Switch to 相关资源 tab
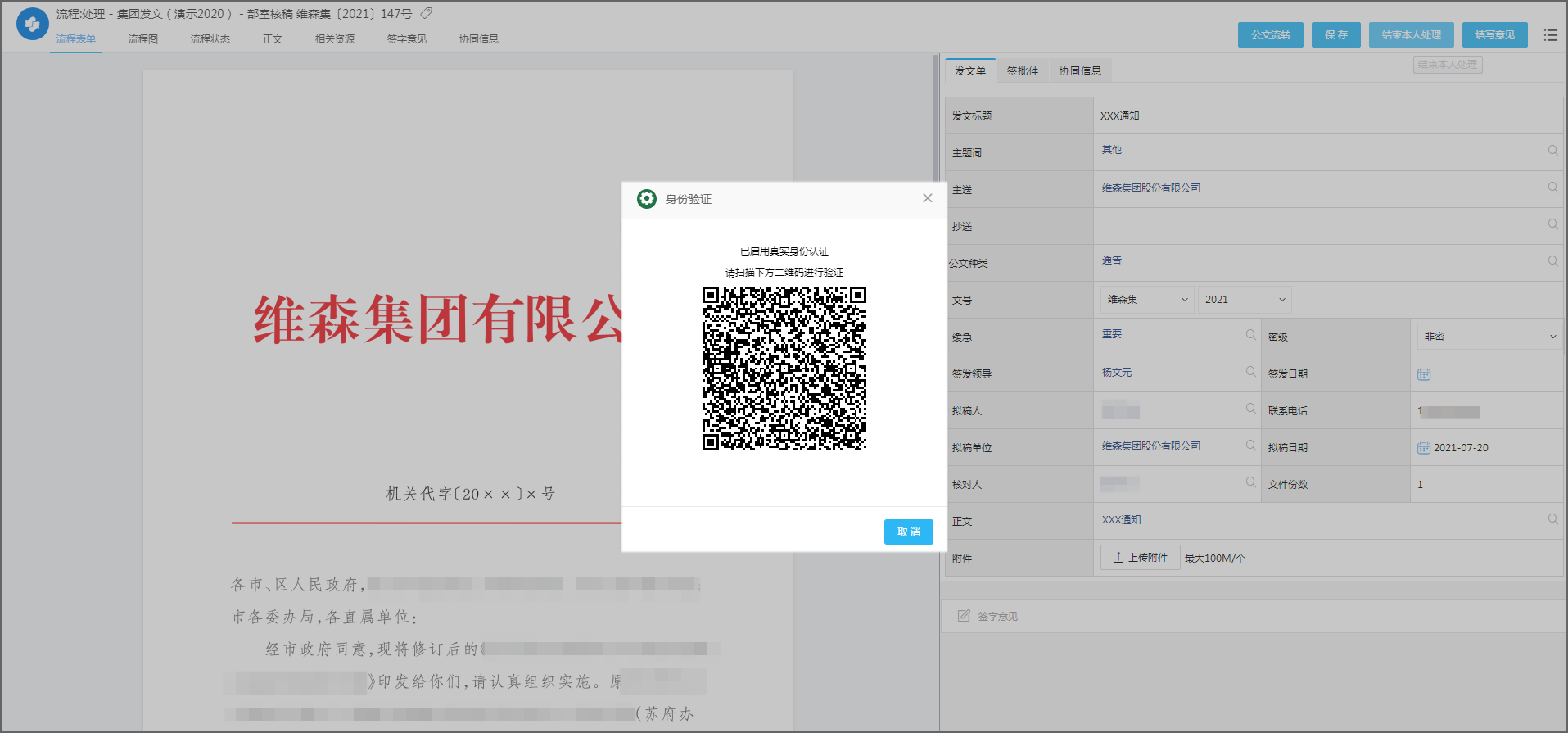1568x733 pixels. pos(334,39)
